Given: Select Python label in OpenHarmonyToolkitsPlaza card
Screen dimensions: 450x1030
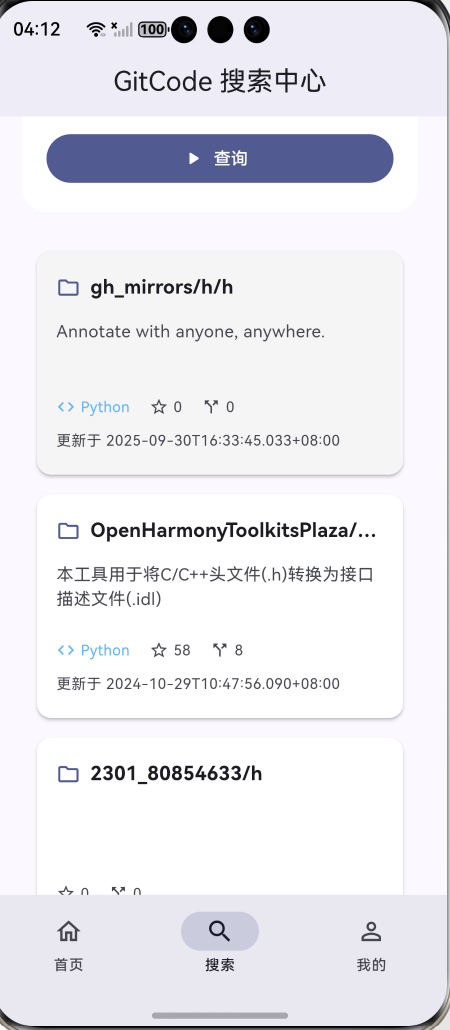Looking at the screenshot, I should click(105, 650).
